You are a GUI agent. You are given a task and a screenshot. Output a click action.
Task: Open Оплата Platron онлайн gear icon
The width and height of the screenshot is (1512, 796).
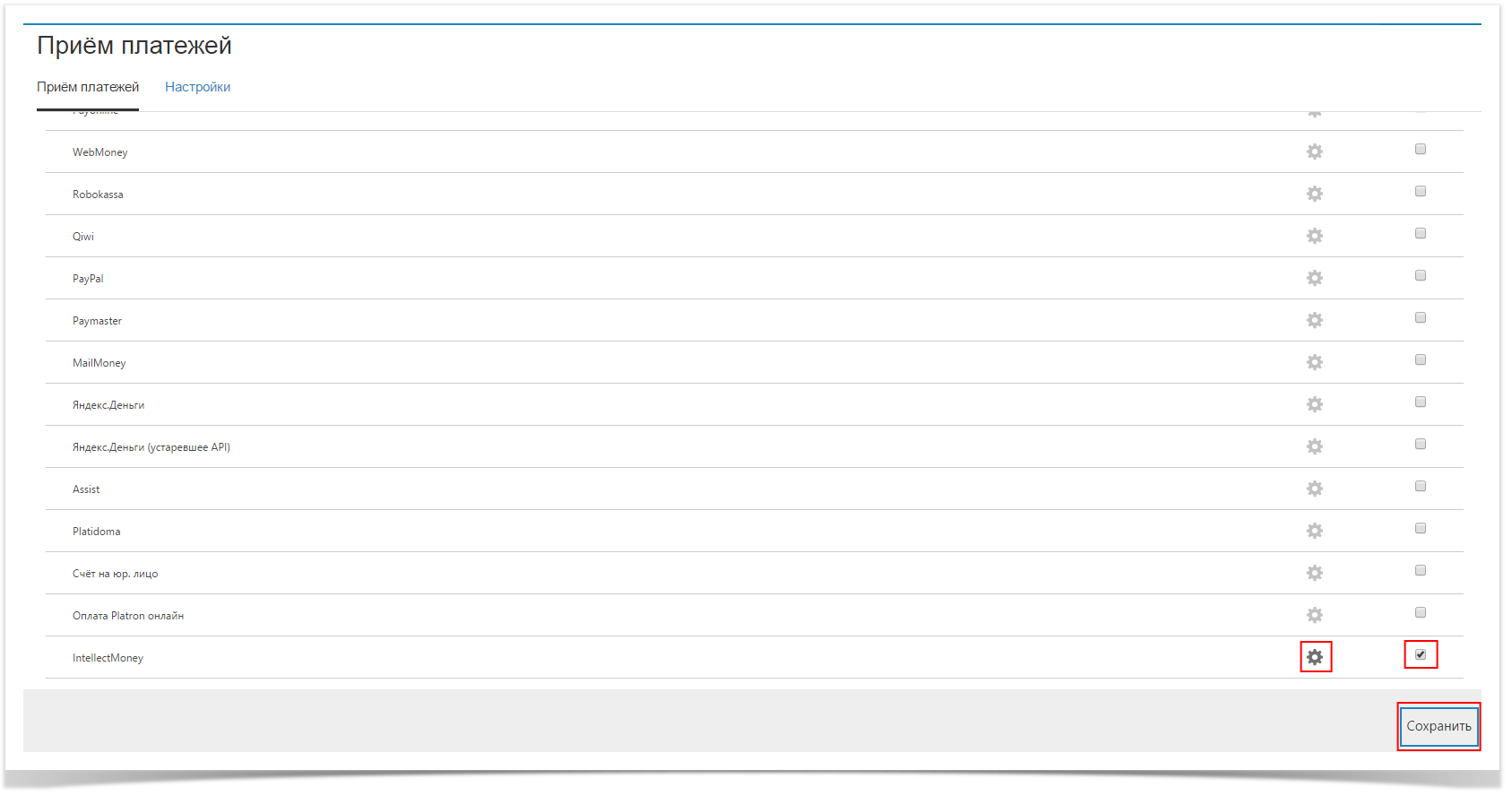pos(1314,615)
